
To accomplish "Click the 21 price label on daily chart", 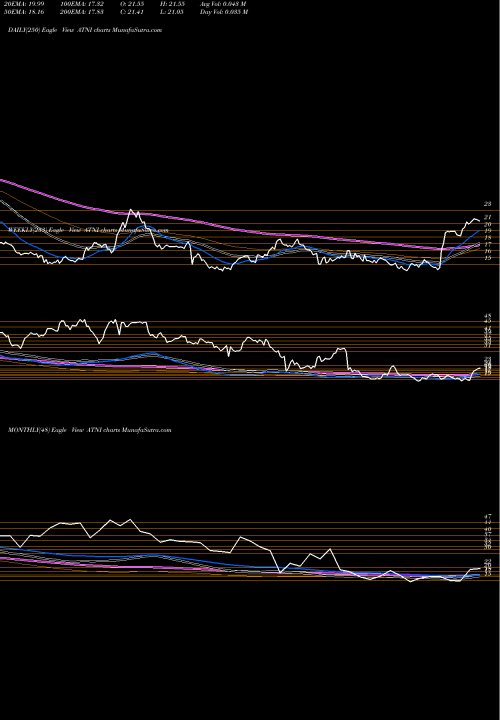I will pyautogui.click(x=488, y=217).
